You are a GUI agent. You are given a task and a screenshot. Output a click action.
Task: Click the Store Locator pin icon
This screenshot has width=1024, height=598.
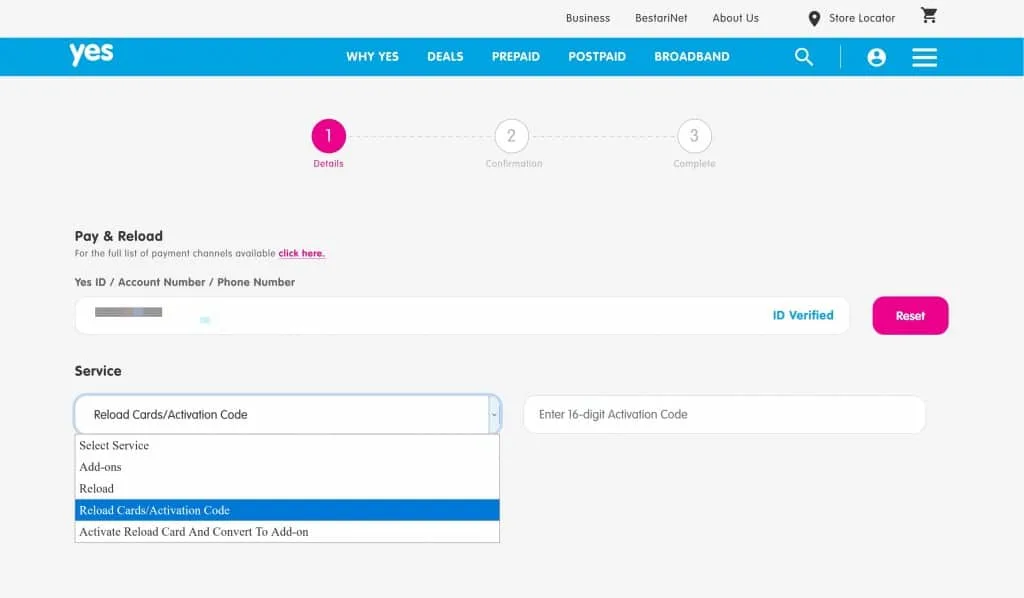pyautogui.click(x=814, y=19)
